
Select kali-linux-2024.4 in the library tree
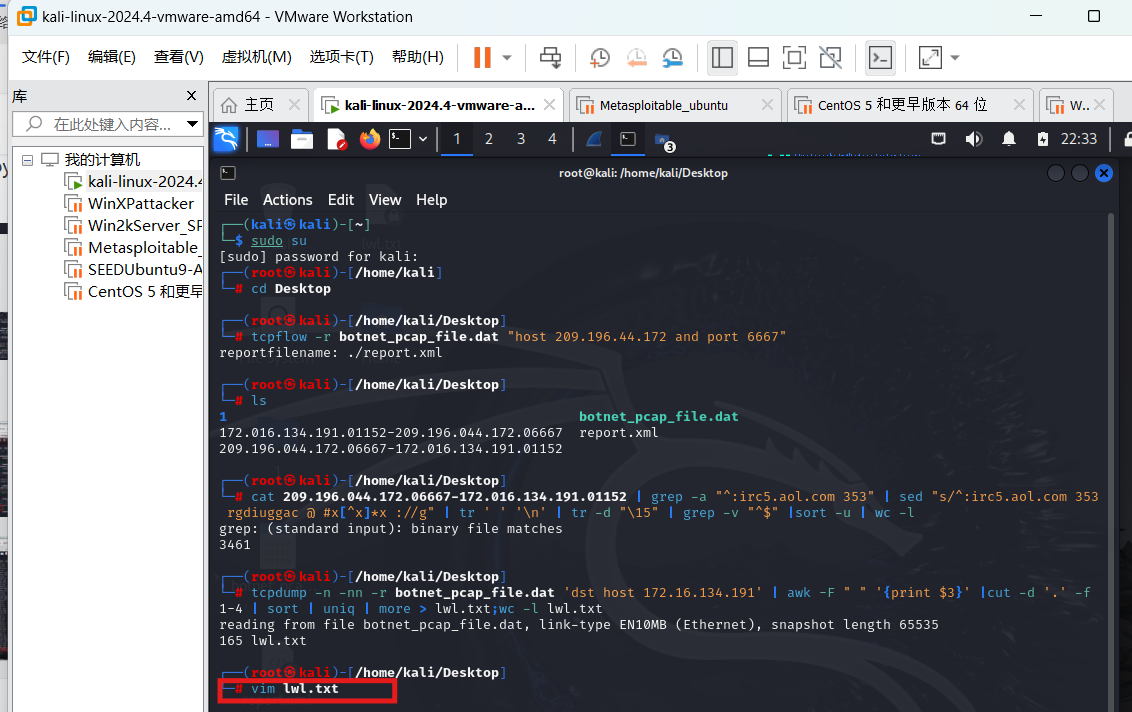coord(134,181)
